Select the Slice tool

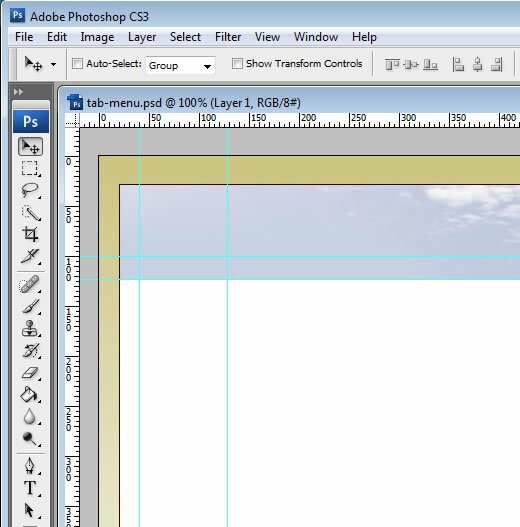30,256
